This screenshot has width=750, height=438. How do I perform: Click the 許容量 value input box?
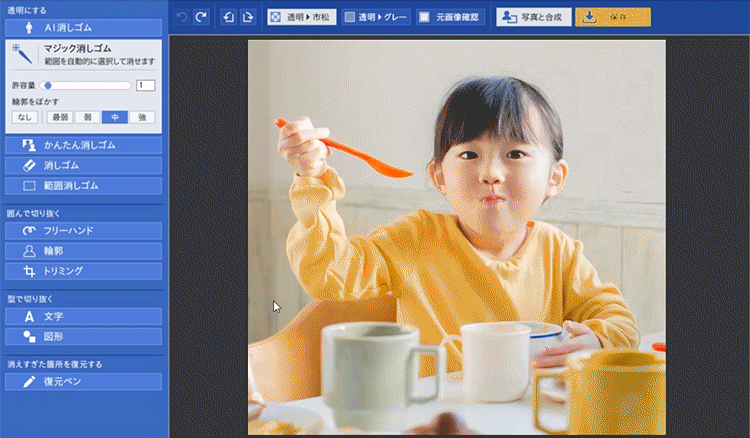[145, 86]
